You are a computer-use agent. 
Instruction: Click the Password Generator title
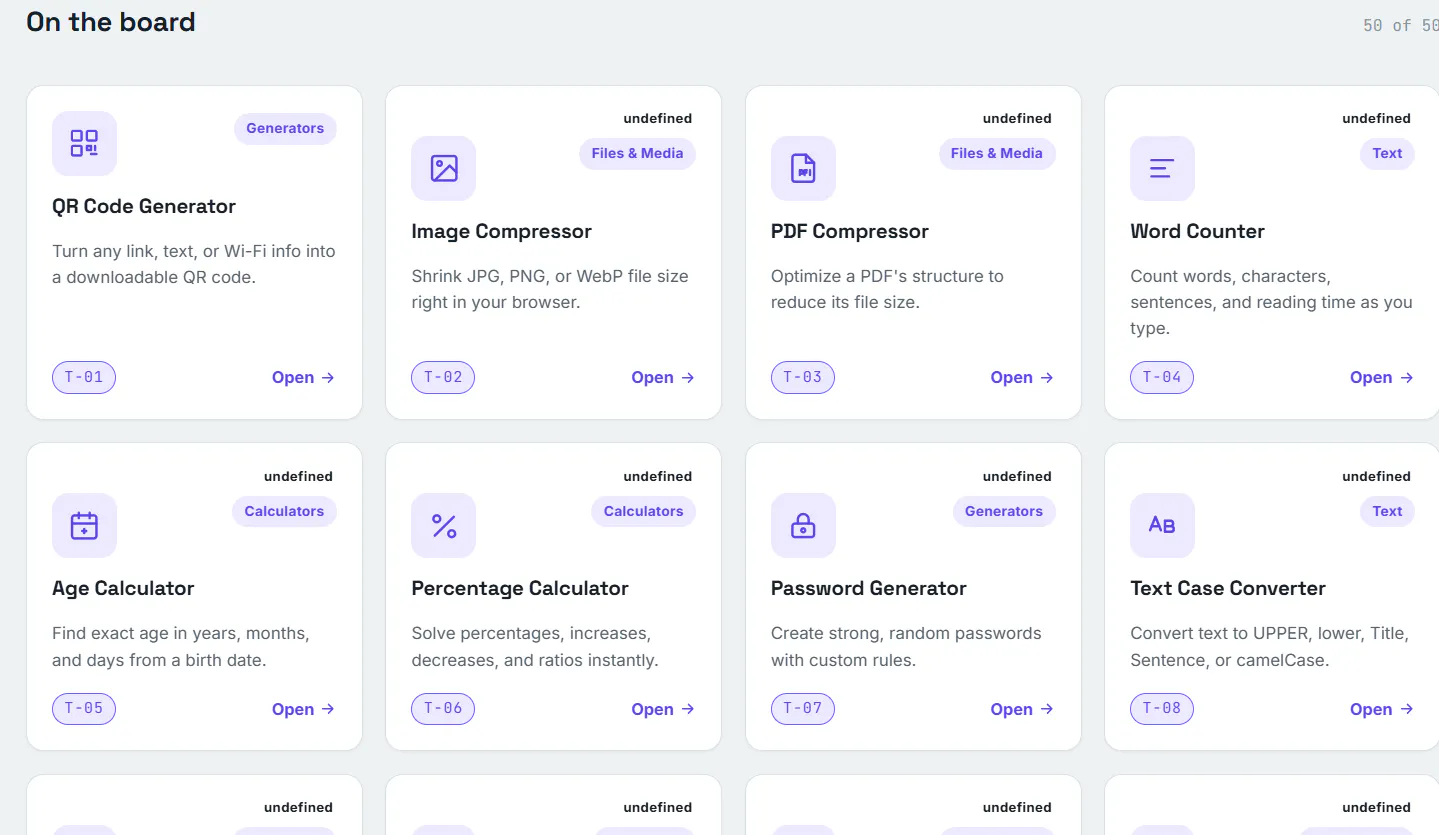click(869, 588)
